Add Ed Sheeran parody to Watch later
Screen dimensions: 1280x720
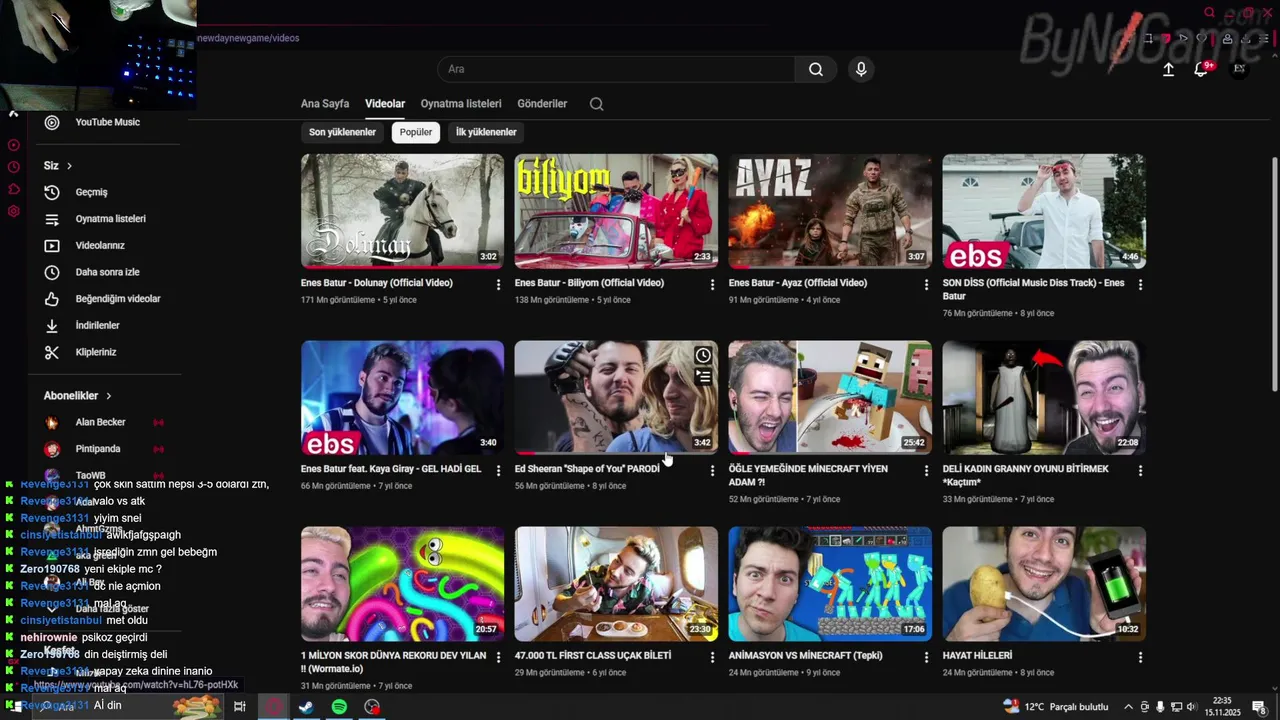coord(703,356)
